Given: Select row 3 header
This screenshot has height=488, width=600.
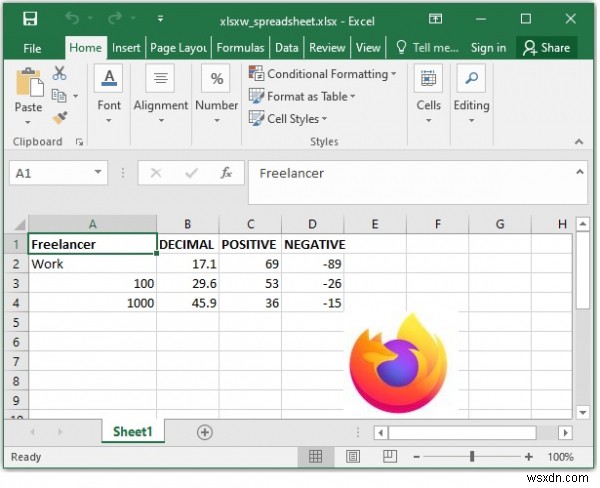Looking at the screenshot, I should (x=16, y=284).
